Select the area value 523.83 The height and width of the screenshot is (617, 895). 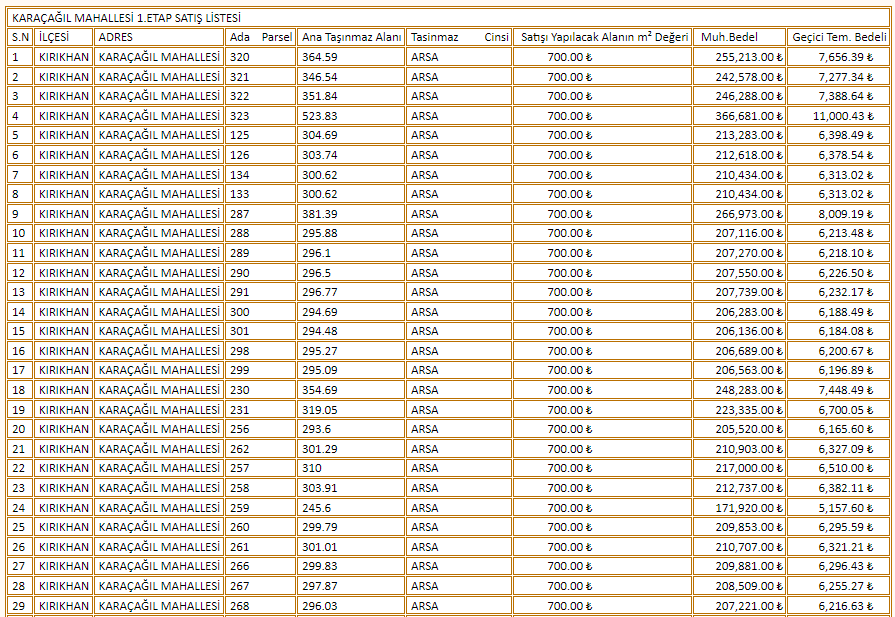tap(351, 116)
